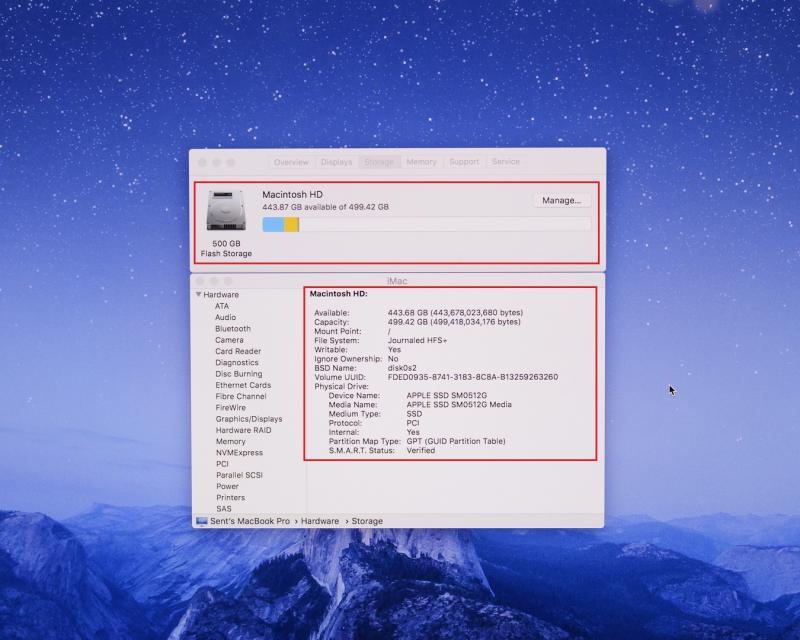Image resolution: width=800 pixels, height=640 pixels.
Task: Click Device Name value APPLE SSD SM0512G
Action: 447,396
